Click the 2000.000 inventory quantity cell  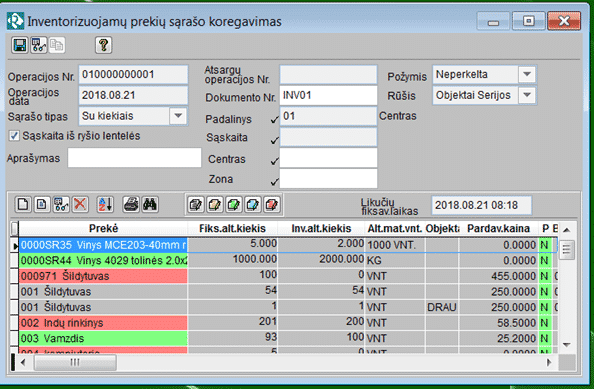[x=321, y=261]
